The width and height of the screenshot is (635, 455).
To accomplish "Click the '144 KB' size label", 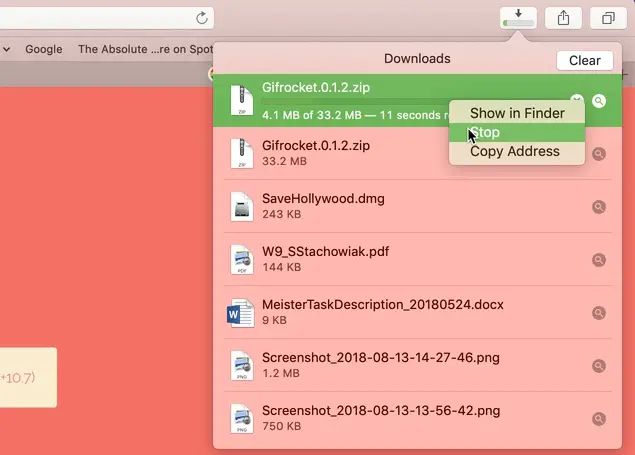I will click(281, 267).
